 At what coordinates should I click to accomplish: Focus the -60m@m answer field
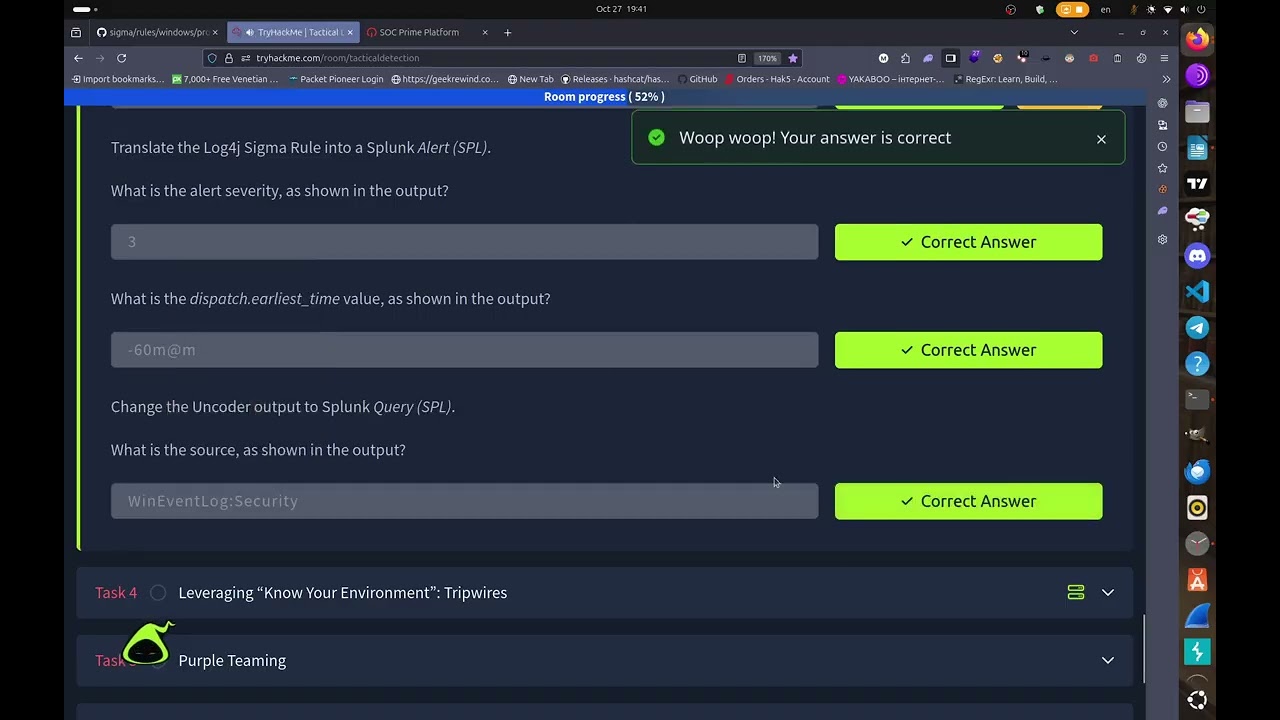[464, 350]
